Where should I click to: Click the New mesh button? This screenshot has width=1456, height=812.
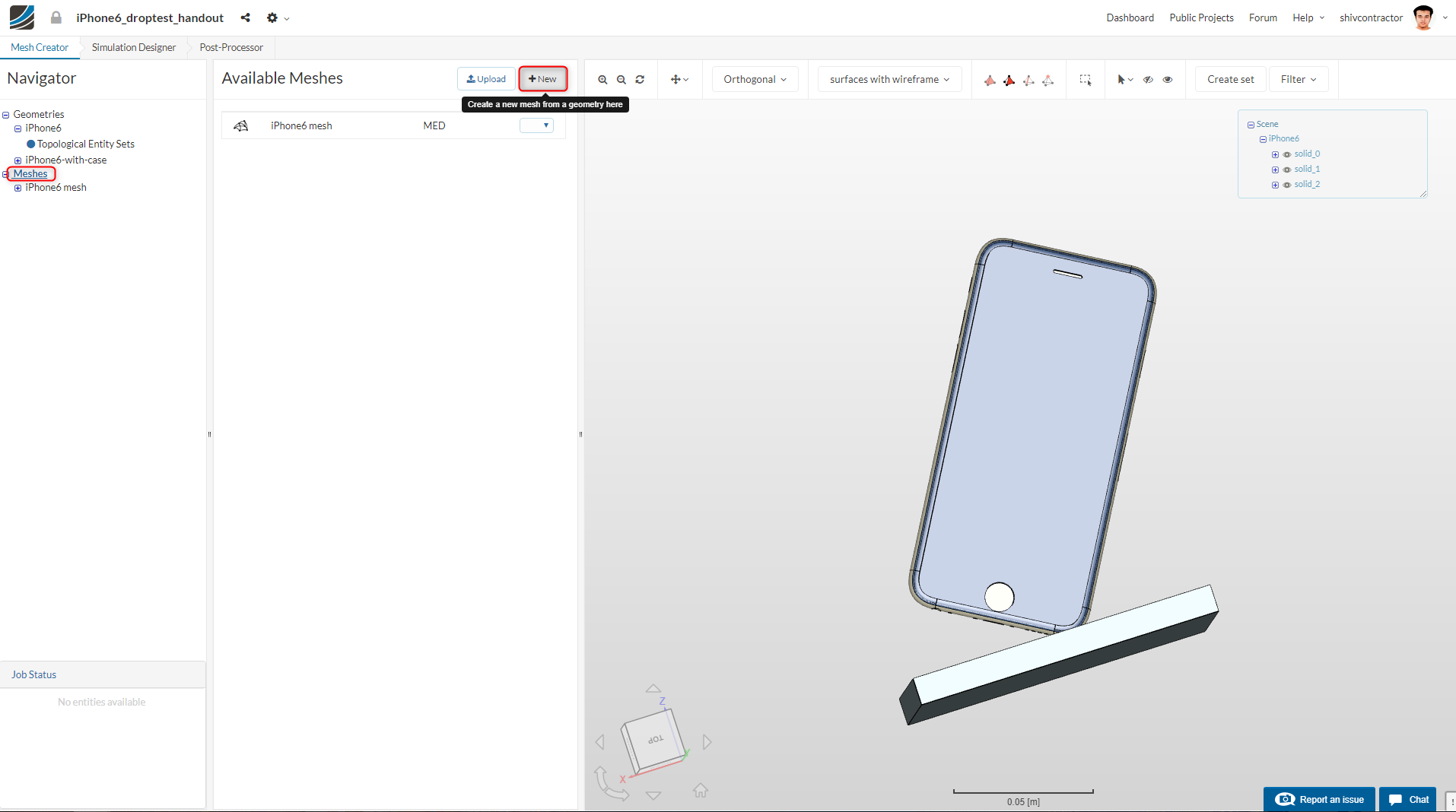542,79
